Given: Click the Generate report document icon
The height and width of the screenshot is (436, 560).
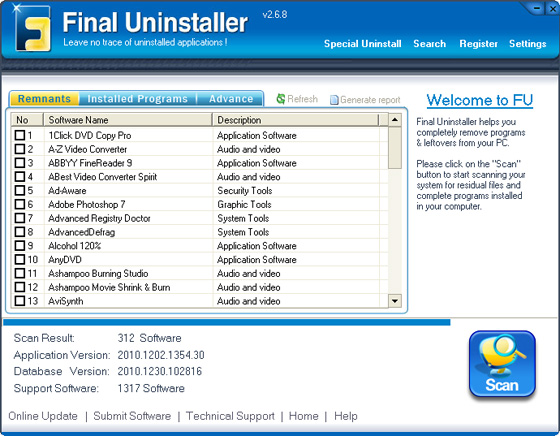Looking at the screenshot, I should [334, 100].
